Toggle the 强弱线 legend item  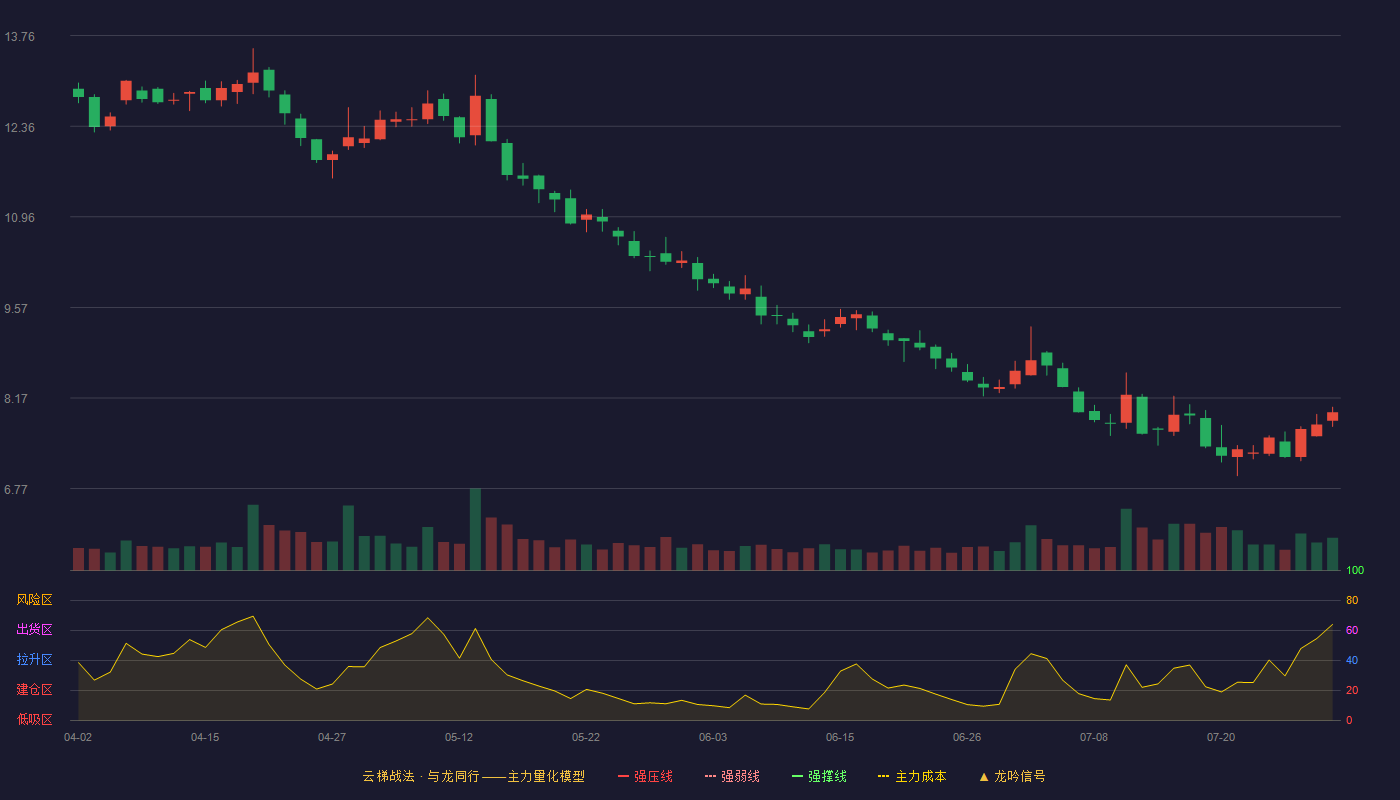click(x=732, y=776)
